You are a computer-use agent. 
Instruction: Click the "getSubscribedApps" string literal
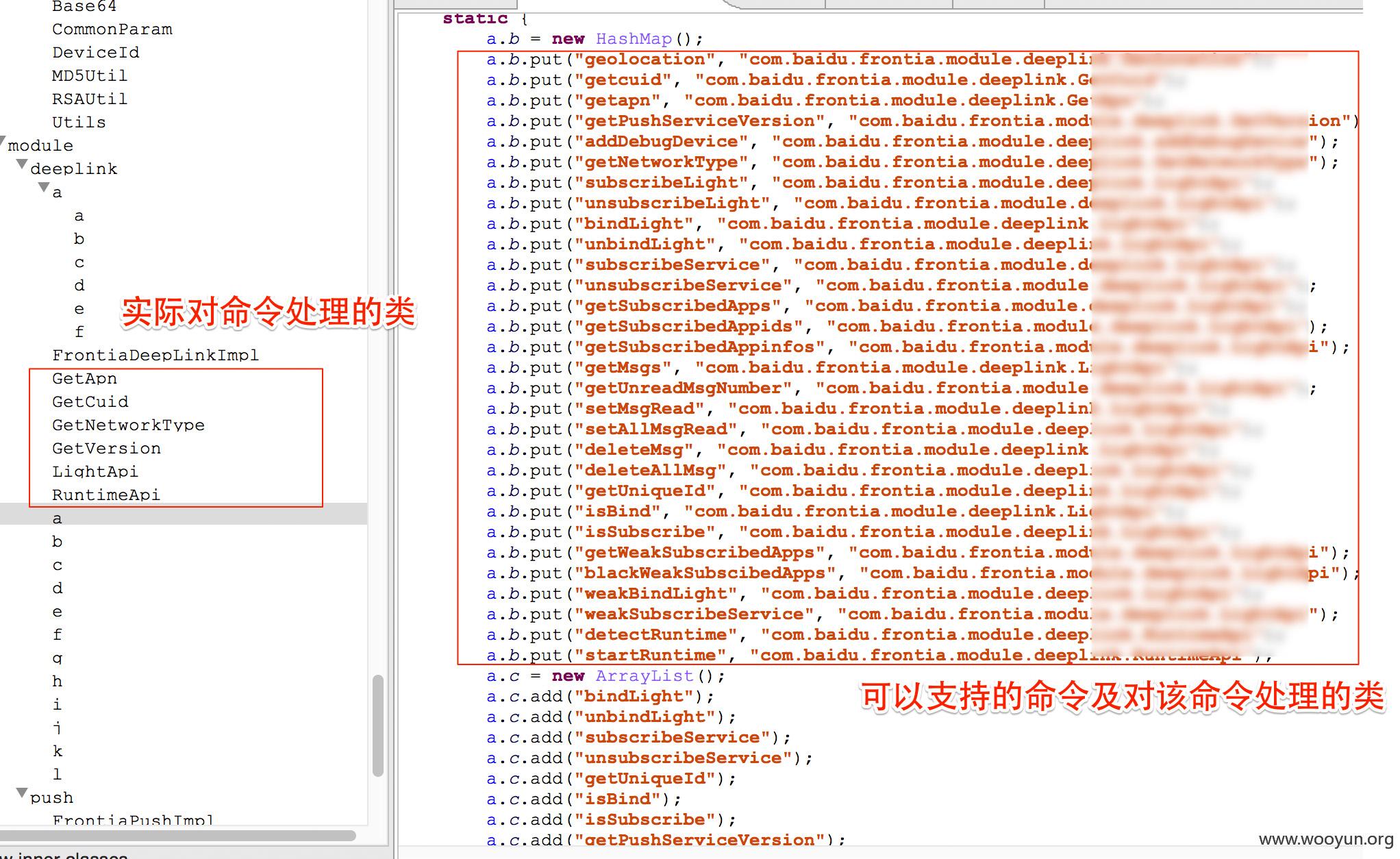677,306
